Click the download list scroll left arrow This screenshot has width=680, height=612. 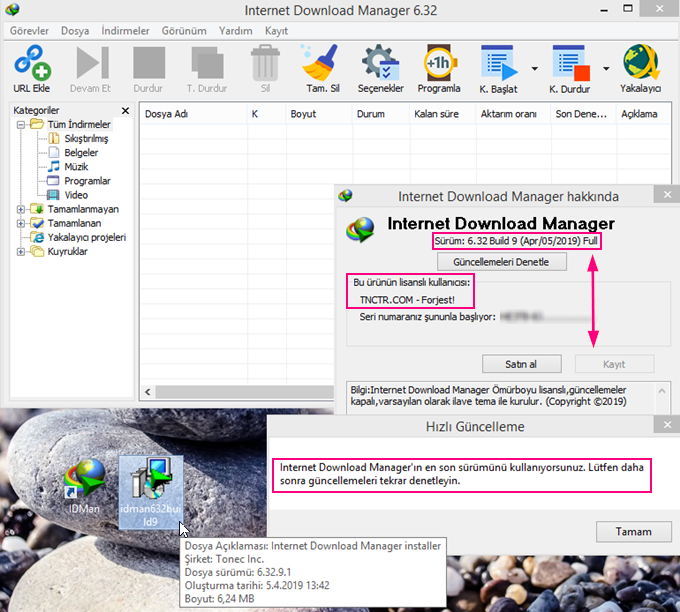tap(148, 392)
